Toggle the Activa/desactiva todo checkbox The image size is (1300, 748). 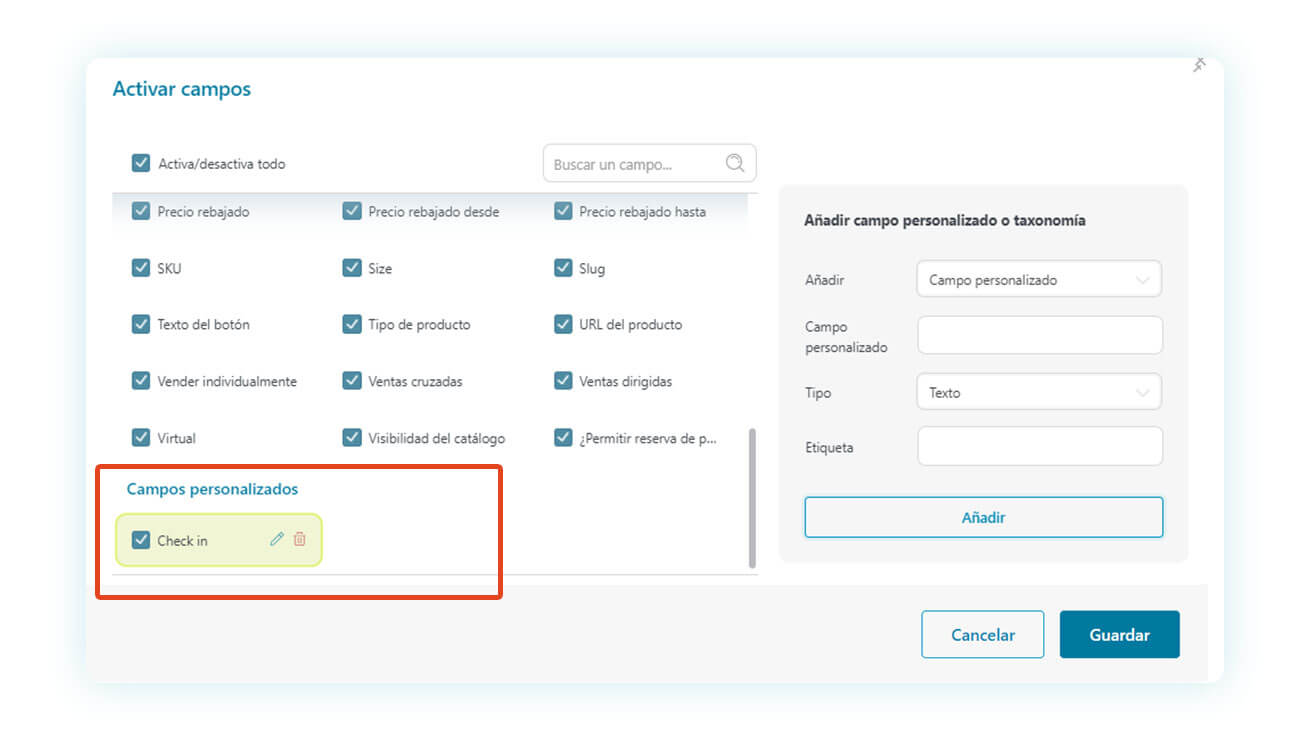(x=141, y=163)
